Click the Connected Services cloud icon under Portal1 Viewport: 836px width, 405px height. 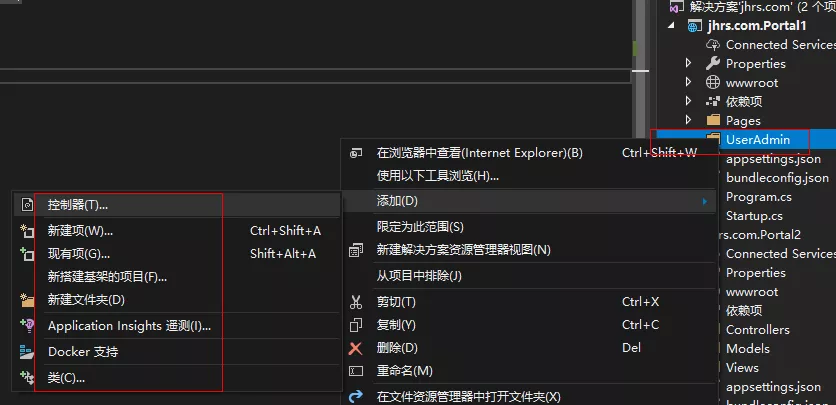coord(713,45)
